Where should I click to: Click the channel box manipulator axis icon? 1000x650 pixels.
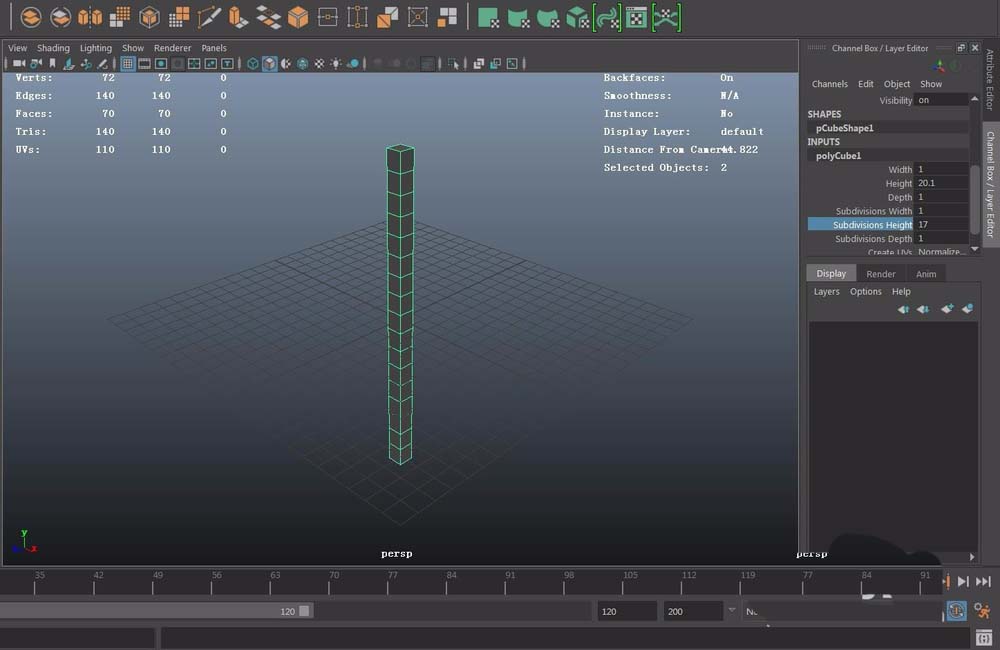[939, 66]
